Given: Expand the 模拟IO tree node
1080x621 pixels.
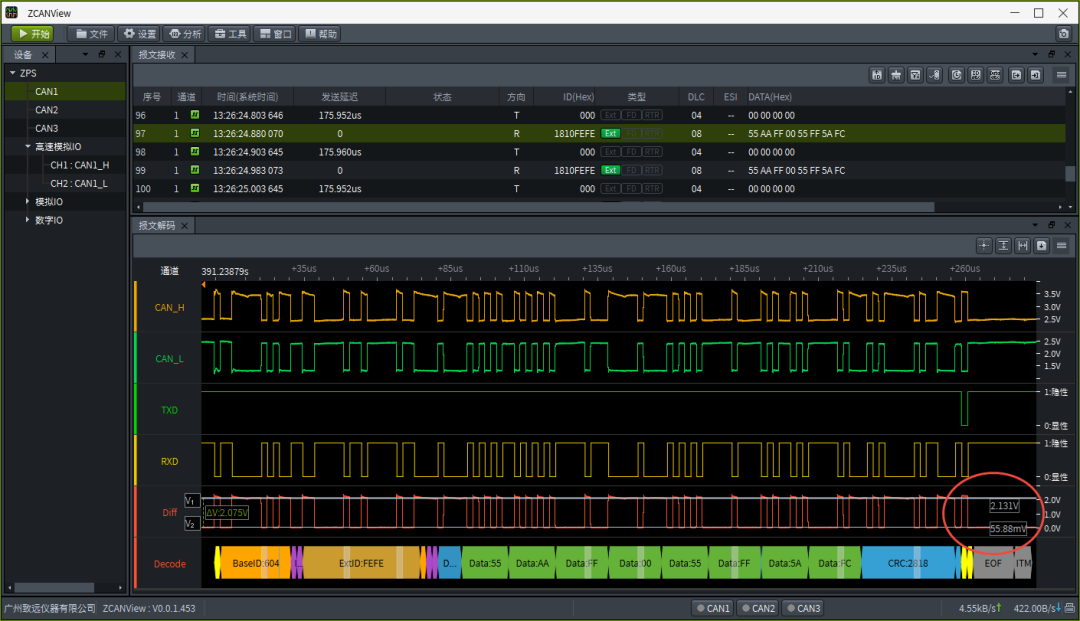Looking at the screenshot, I should click(x=28, y=202).
